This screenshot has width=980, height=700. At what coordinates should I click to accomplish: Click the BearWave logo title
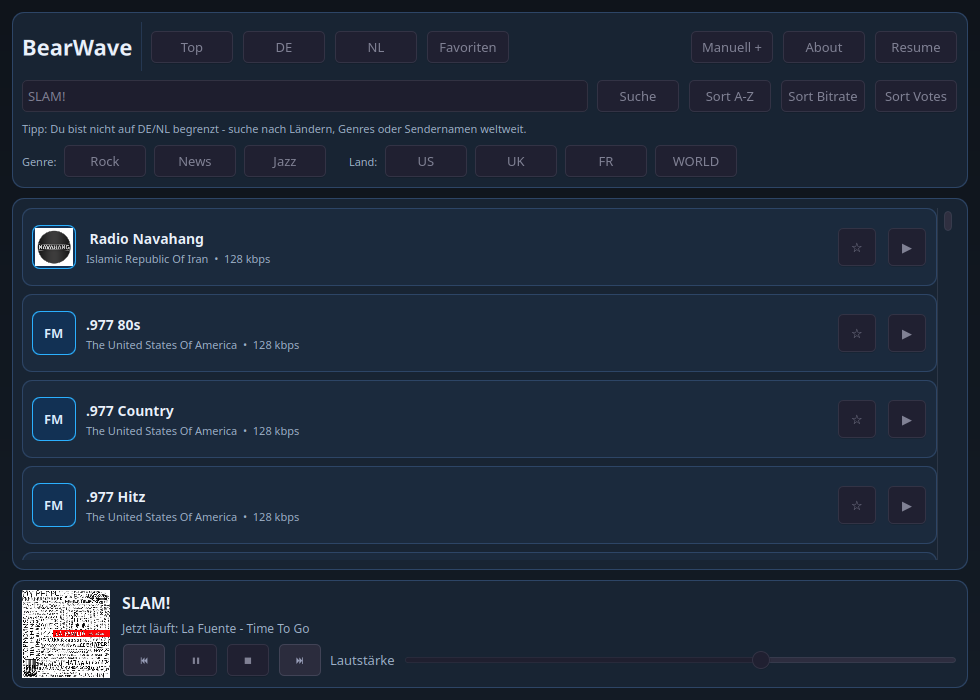click(78, 48)
